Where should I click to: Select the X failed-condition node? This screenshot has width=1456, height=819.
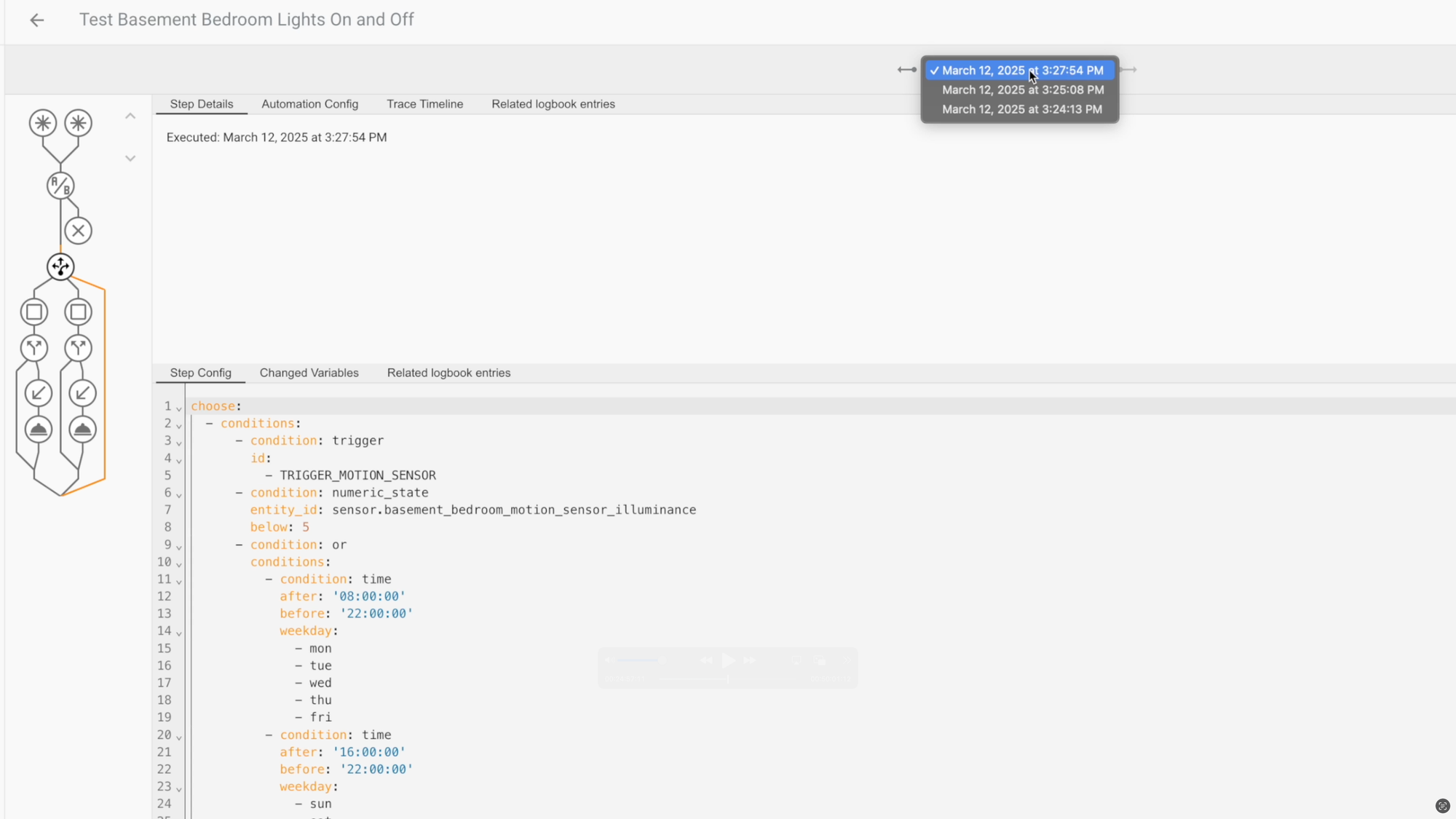pos(79,231)
